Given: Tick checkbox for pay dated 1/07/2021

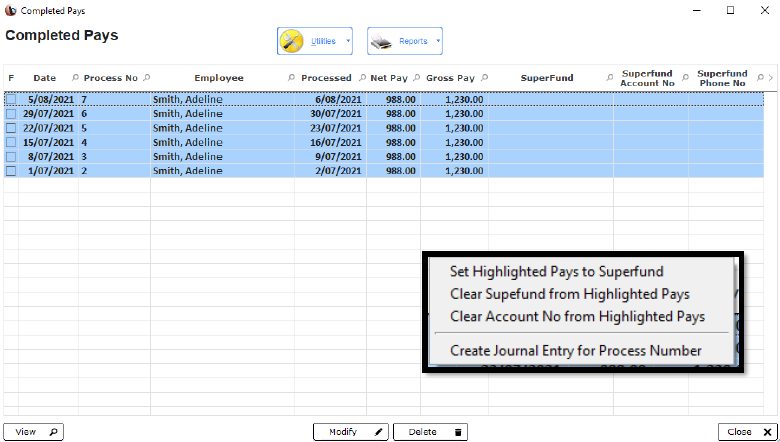Looking at the screenshot, I should point(11,171).
